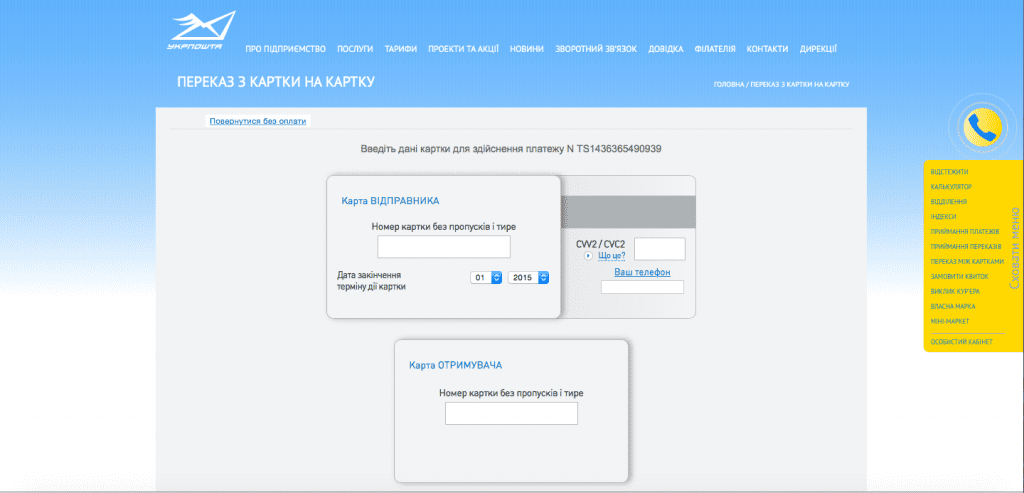Focus the CVV2 / CVC2 input field
This screenshot has width=1024, height=493.
tap(660, 249)
